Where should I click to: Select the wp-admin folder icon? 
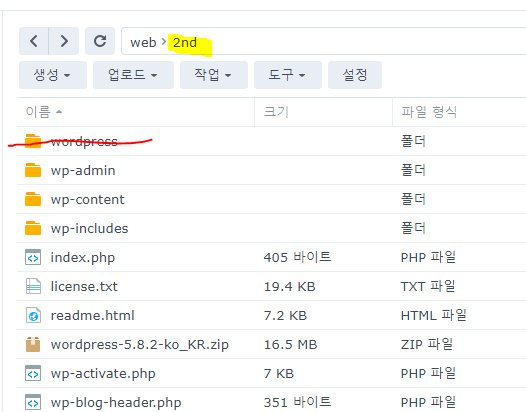pos(33,170)
